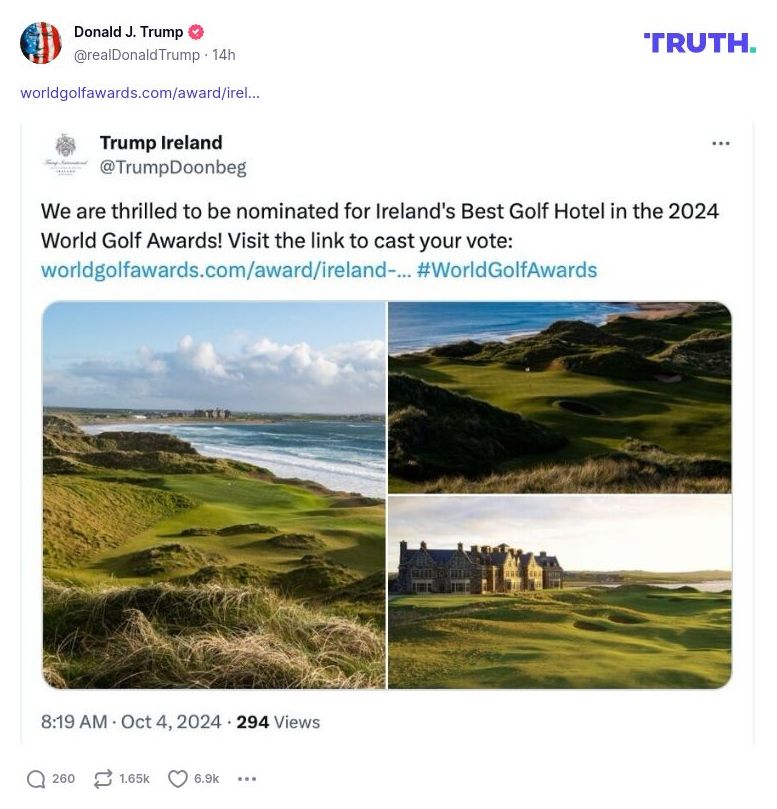Click the #WorldGolfAwards hashtag
This screenshot has height=809, width=777.
point(507,270)
